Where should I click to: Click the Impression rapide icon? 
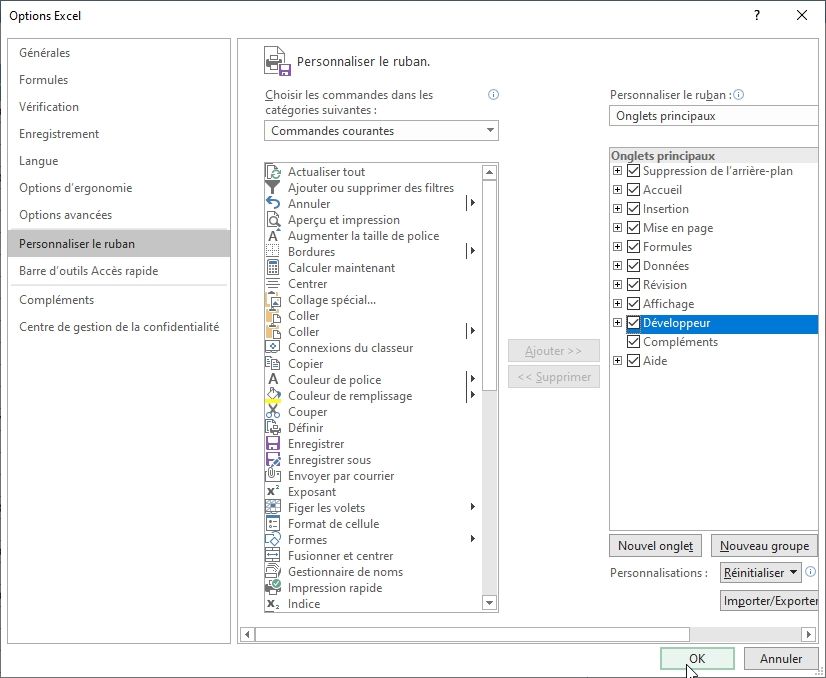pos(273,587)
